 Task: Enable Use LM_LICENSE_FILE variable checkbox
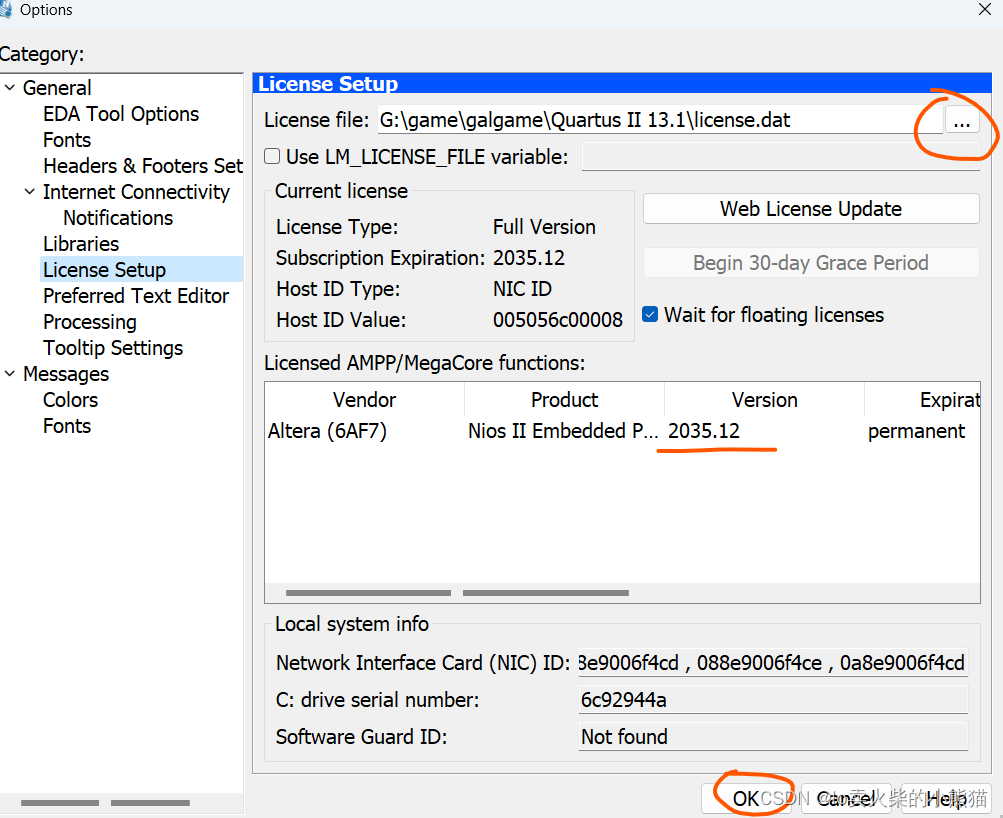pos(272,156)
